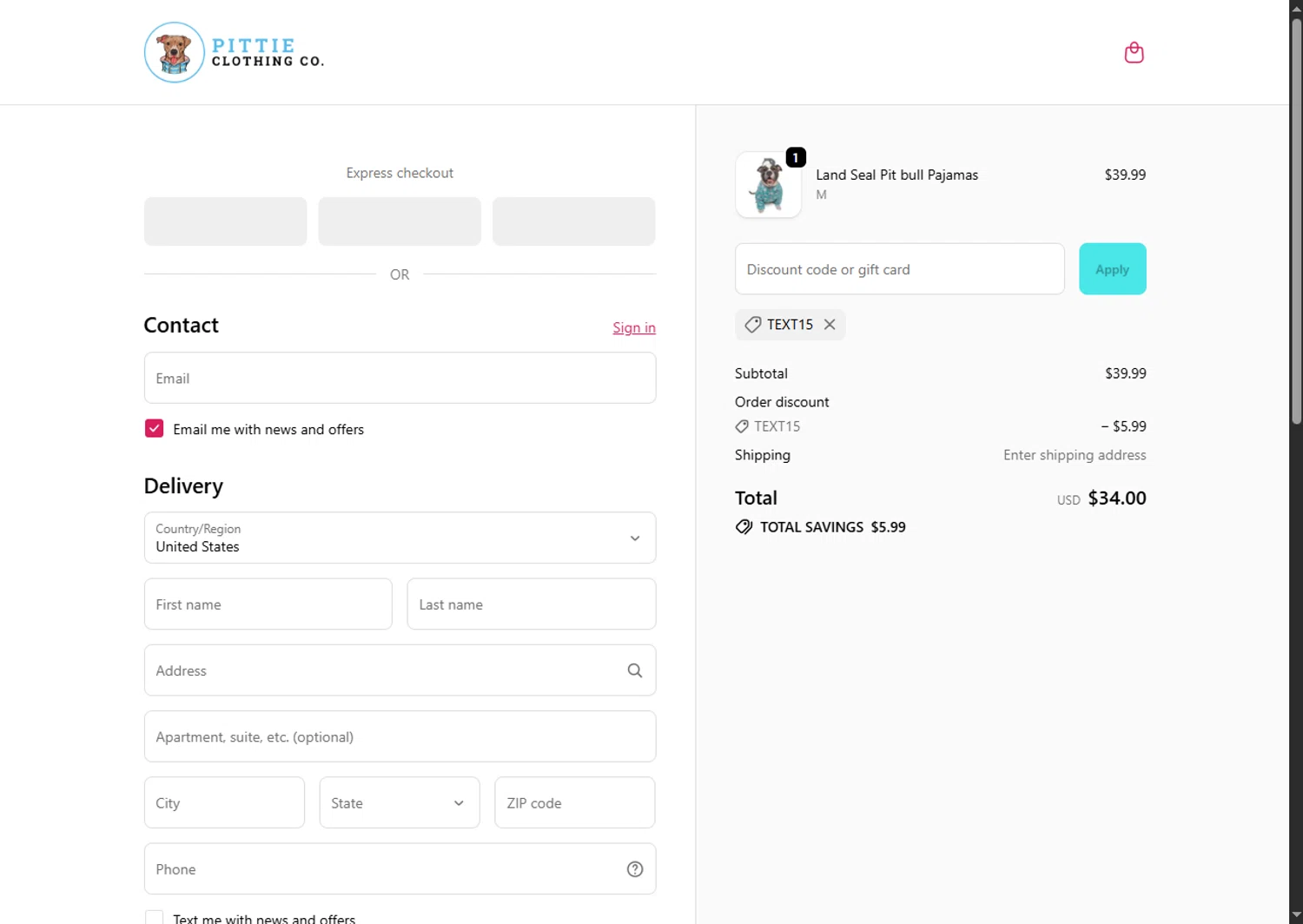Image resolution: width=1303 pixels, height=924 pixels.
Task: Focus the Email input field
Action: coord(400,378)
